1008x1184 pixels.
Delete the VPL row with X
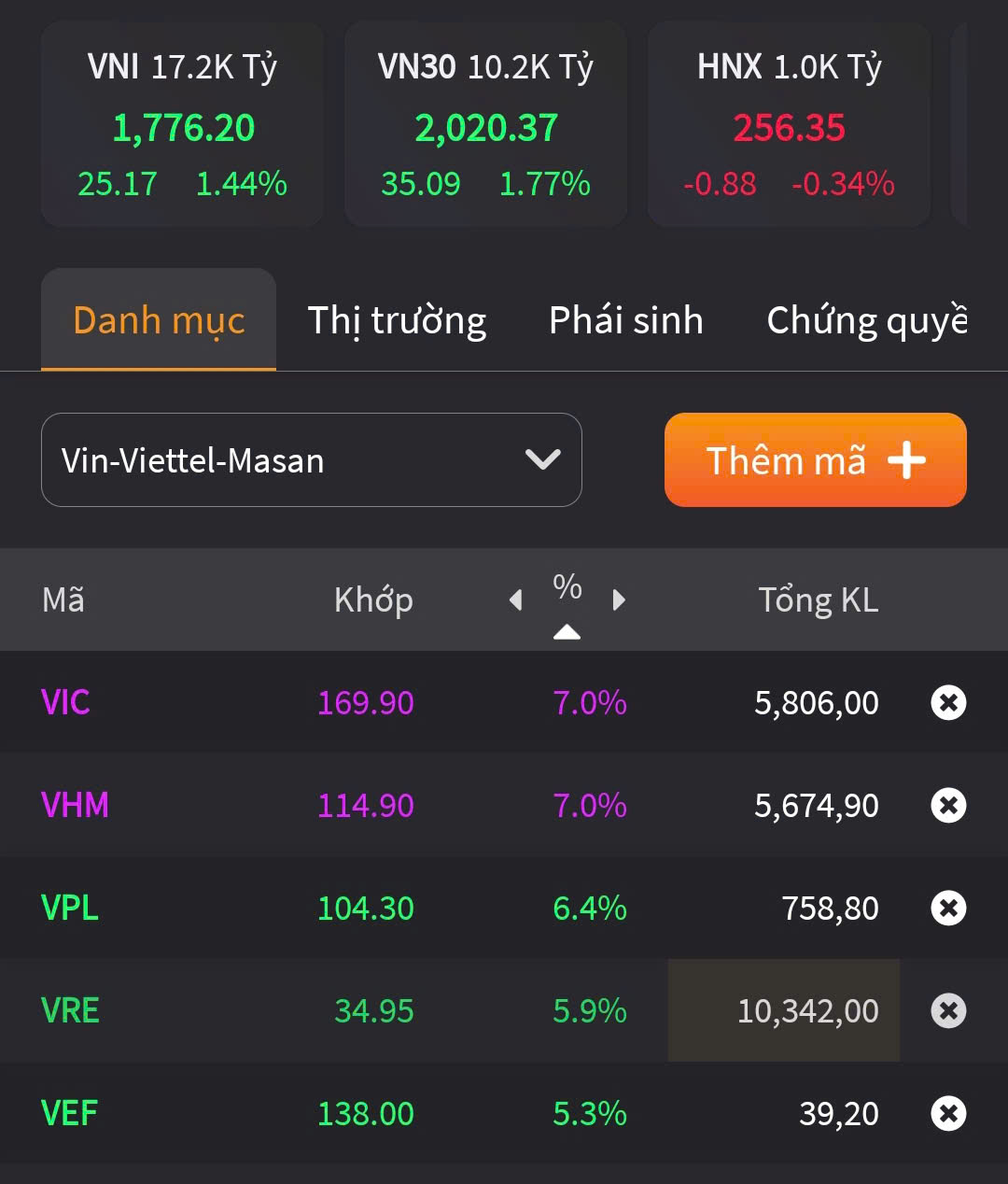point(948,908)
